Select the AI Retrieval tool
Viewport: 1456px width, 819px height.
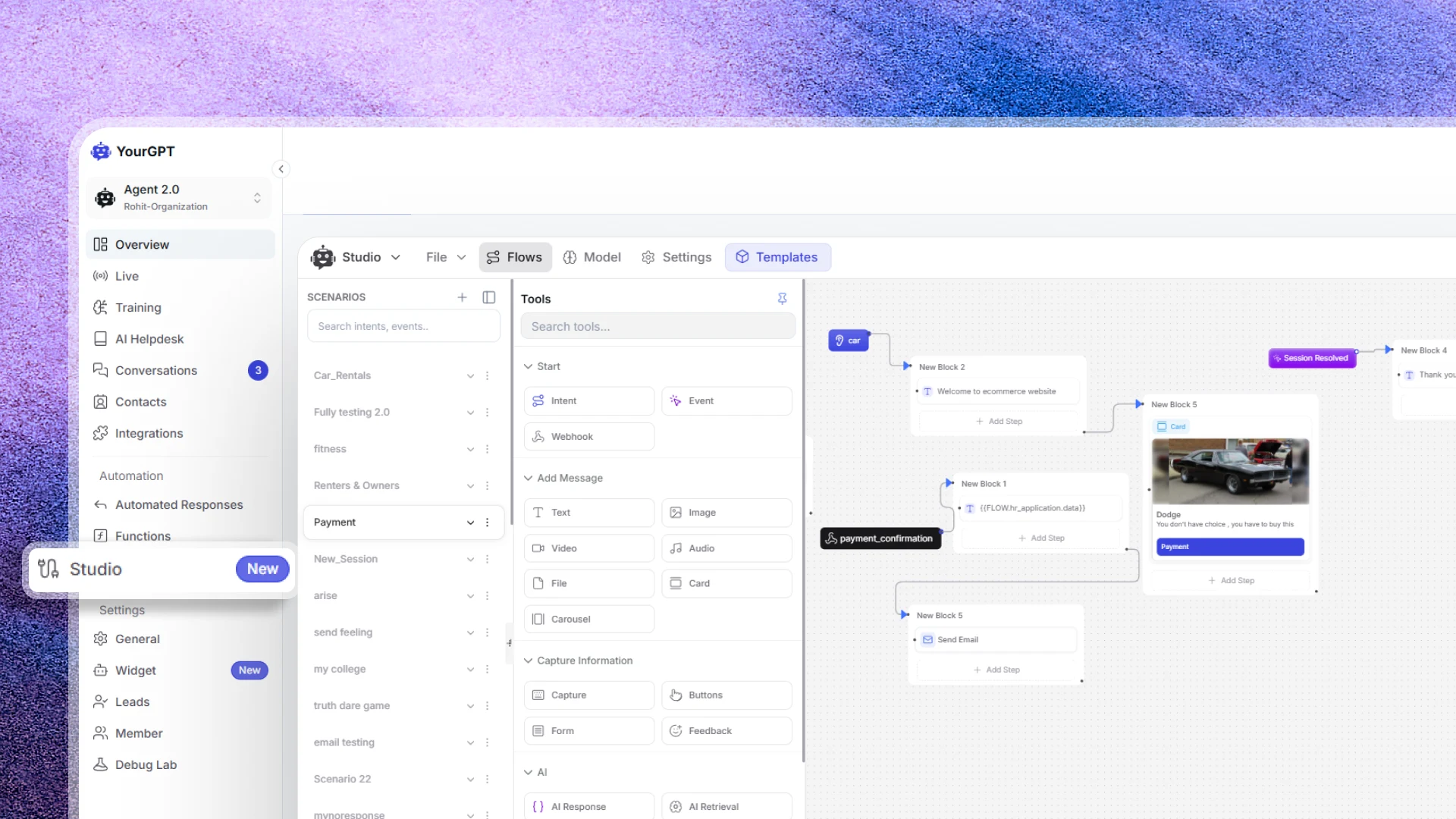coord(726,807)
